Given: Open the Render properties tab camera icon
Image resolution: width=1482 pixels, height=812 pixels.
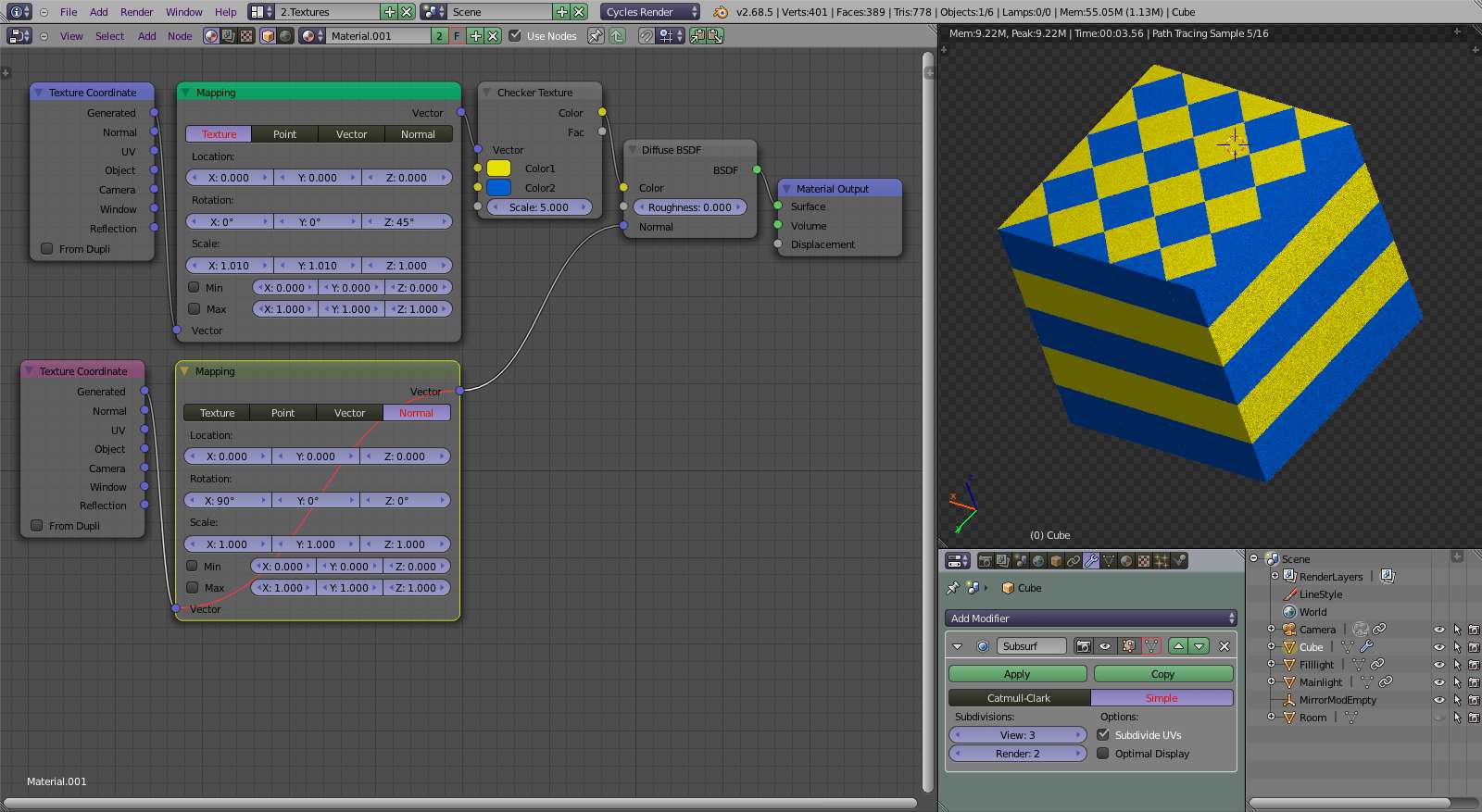Looking at the screenshot, I should click(x=986, y=560).
